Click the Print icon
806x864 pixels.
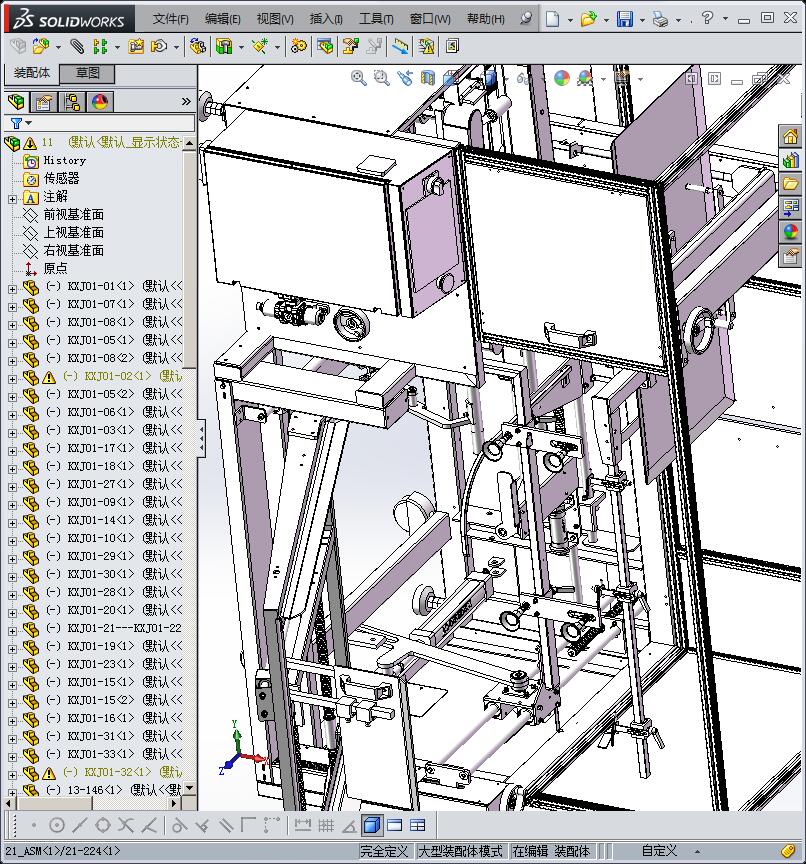click(660, 19)
